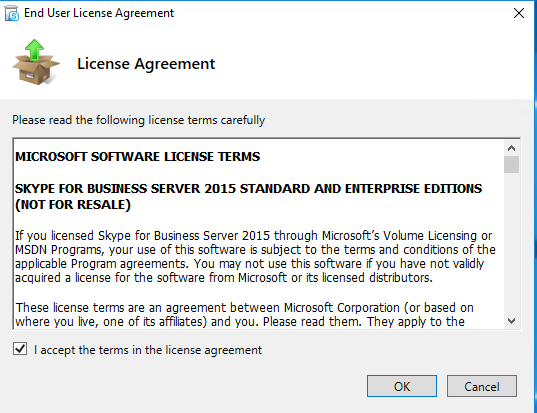The width and height of the screenshot is (537, 413).
Task: Click the "I accept the terms" label text
Action: pyautogui.click(x=148, y=350)
